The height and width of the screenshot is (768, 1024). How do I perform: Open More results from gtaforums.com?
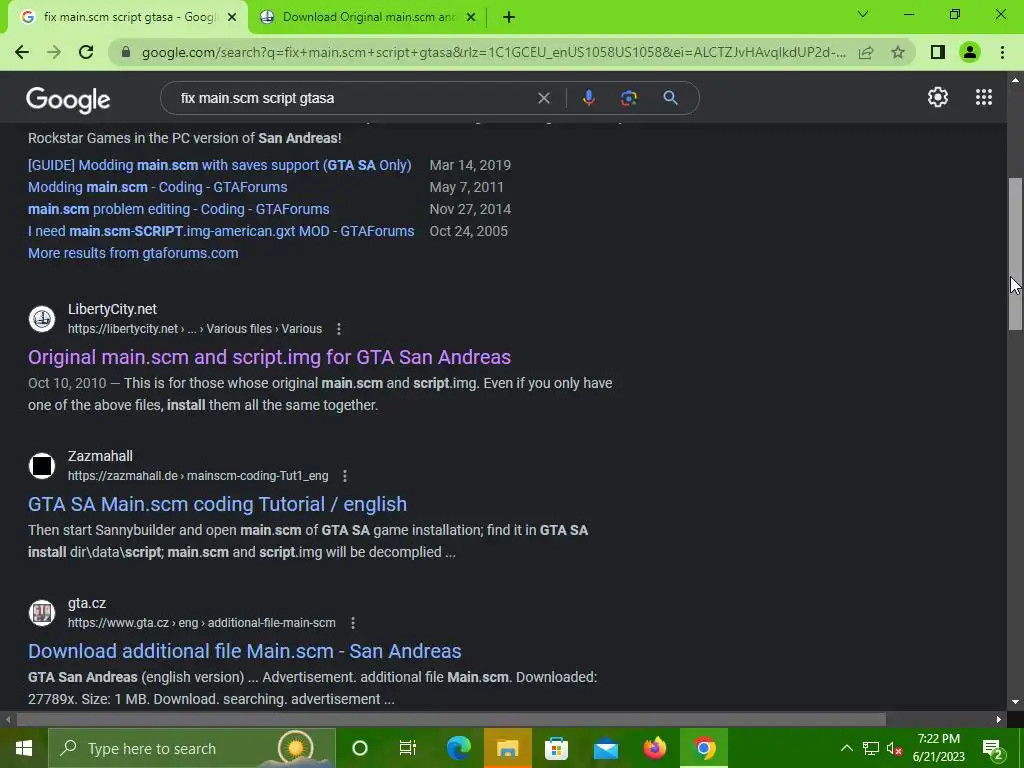pyautogui.click(x=133, y=253)
